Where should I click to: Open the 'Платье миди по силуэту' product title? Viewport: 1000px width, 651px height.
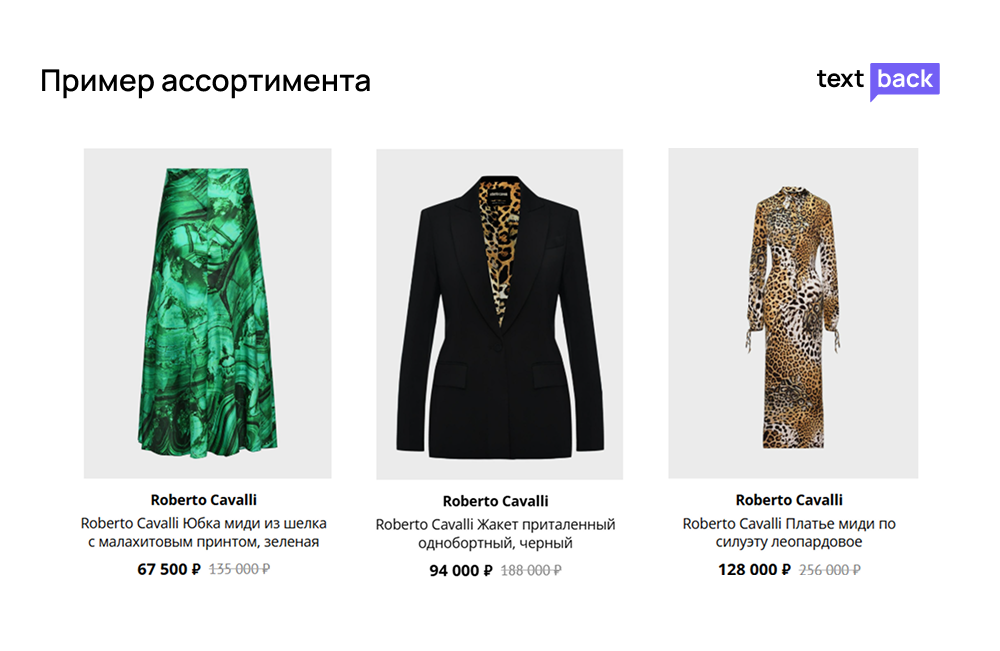coord(789,532)
